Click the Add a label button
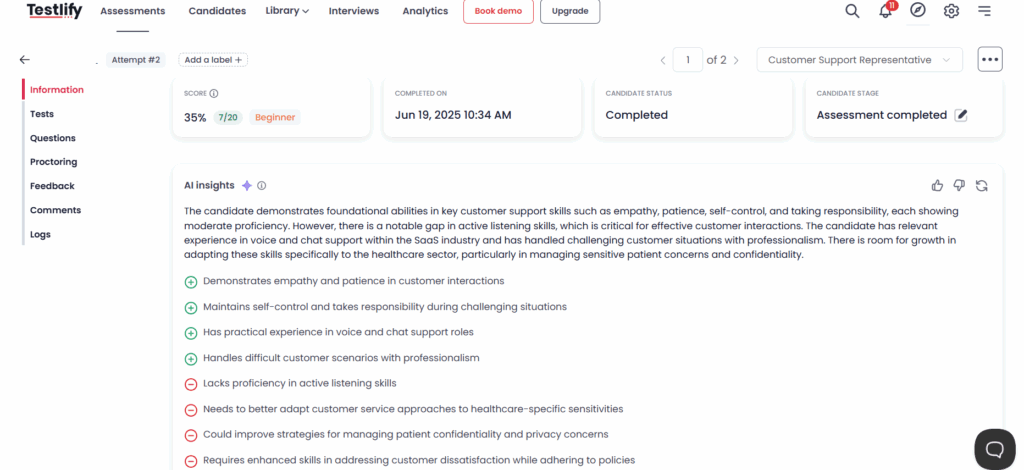The width and height of the screenshot is (1024, 470). point(213,59)
